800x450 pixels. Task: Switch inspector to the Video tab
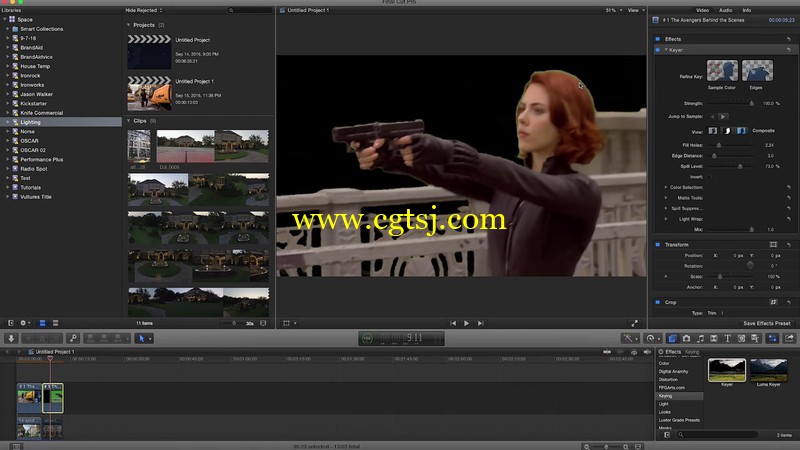pyautogui.click(x=703, y=10)
